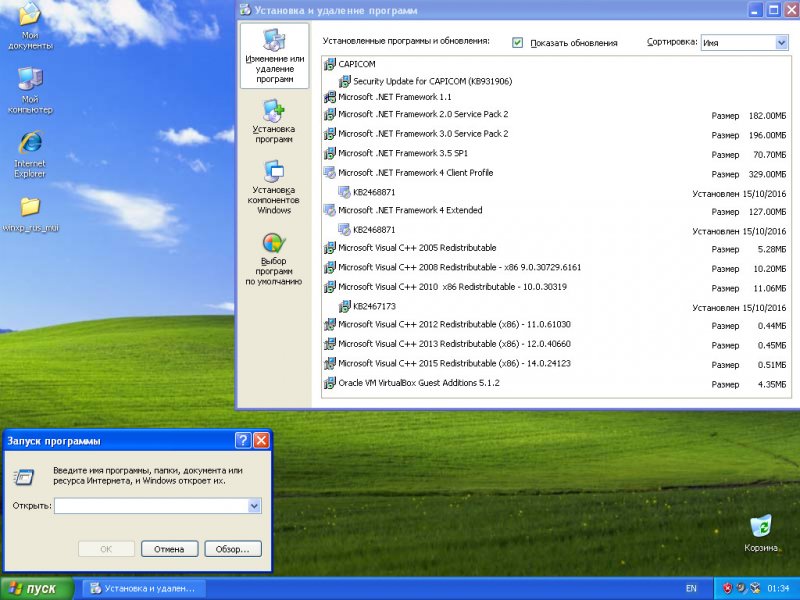Select Microsoft Visual C++ 2010 x86 Redistributable

(x=556, y=287)
